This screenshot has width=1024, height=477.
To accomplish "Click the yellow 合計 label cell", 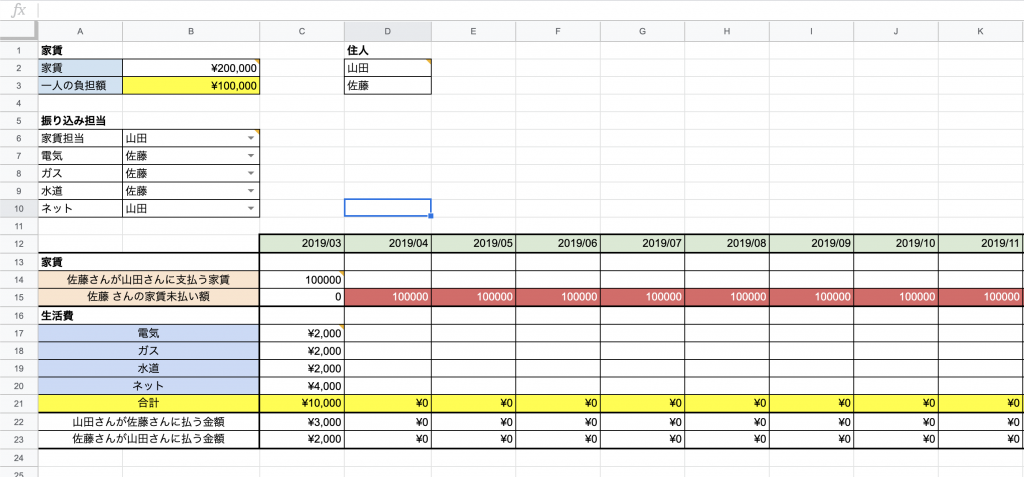I will coord(149,403).
